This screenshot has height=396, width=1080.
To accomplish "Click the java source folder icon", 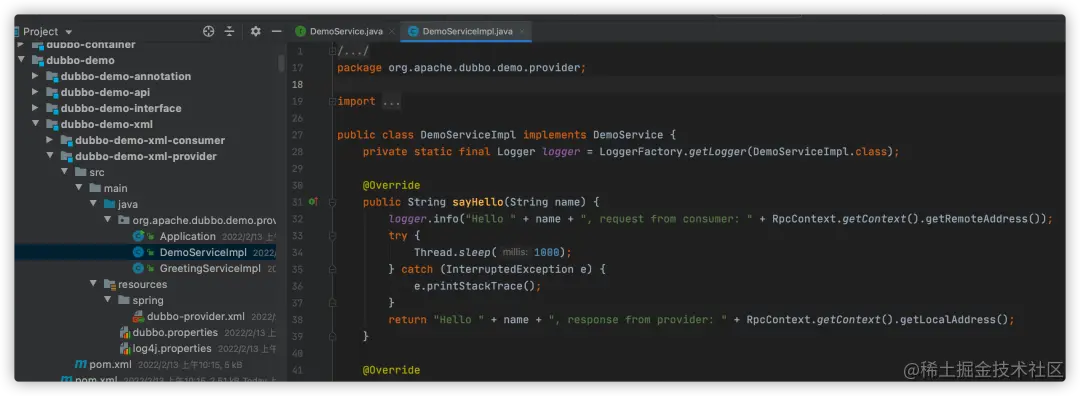I will [x=110, y=205].
